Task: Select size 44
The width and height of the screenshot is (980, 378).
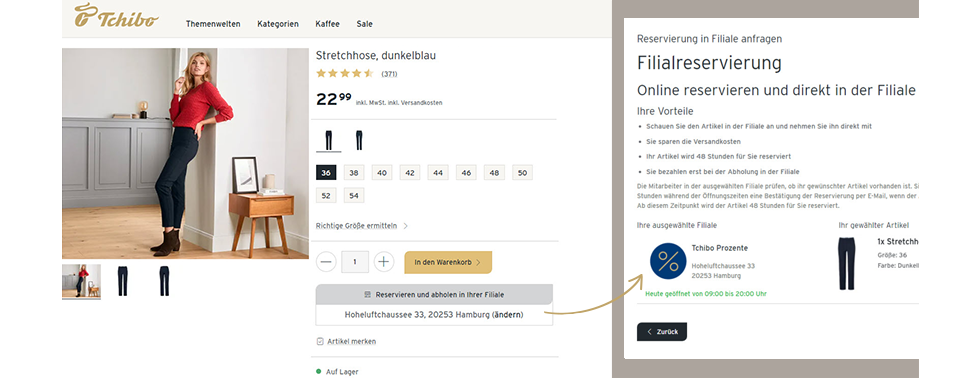Action: coord(438,172)
